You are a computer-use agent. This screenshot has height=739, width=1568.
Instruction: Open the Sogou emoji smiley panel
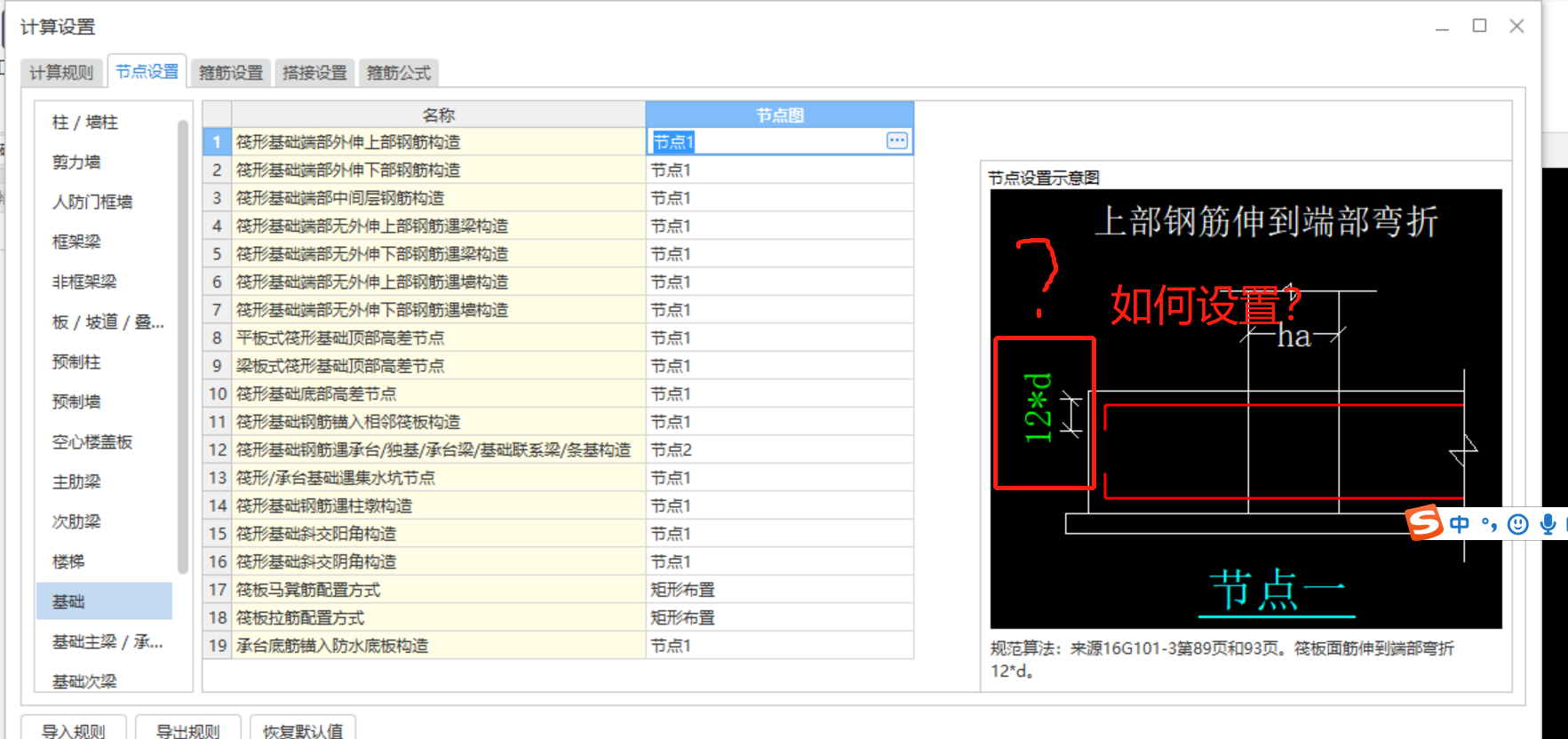coord(1518,524)
